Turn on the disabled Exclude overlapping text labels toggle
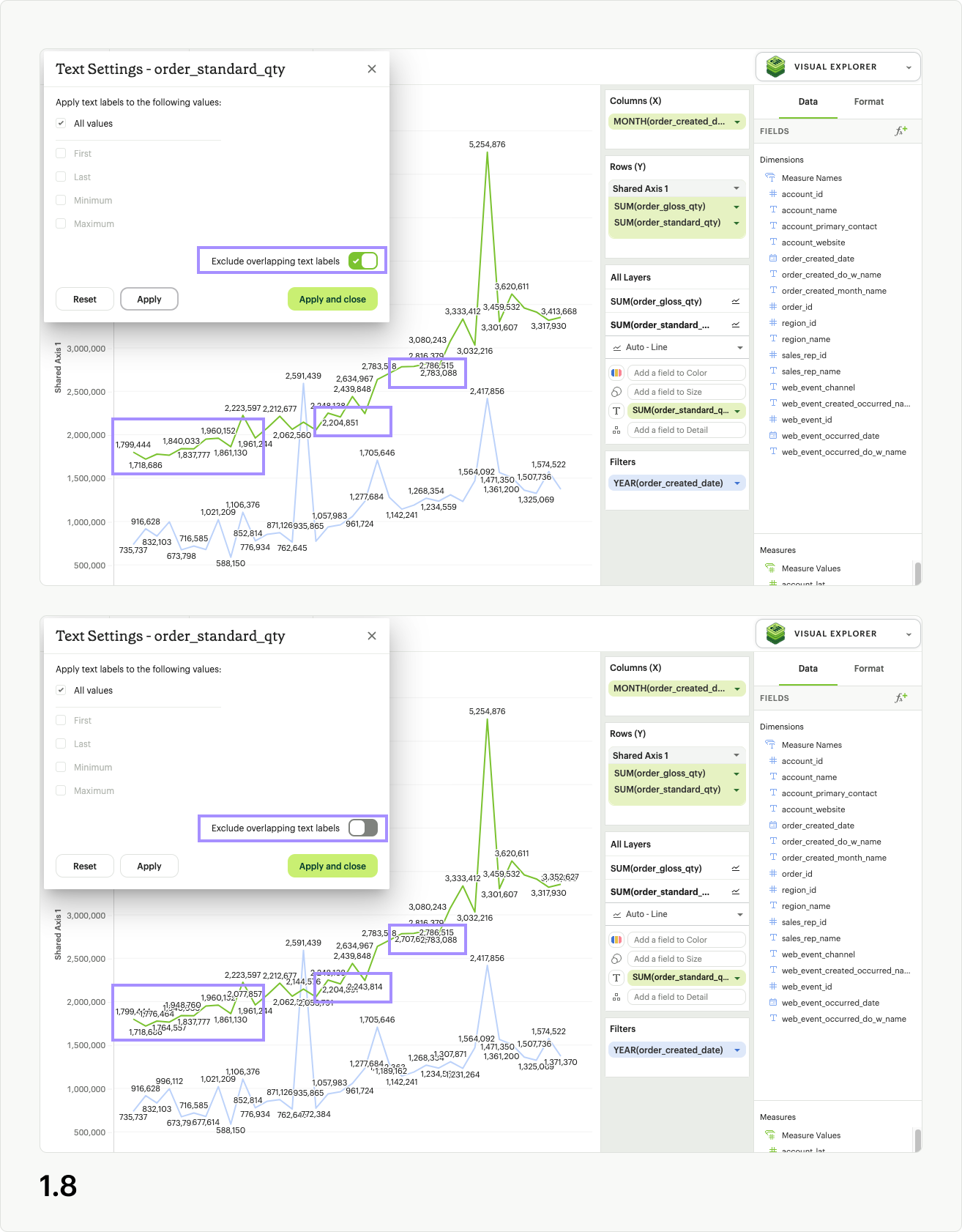Image resolution: width=962 pixels, height=1232 pixels. pos(363,828)
